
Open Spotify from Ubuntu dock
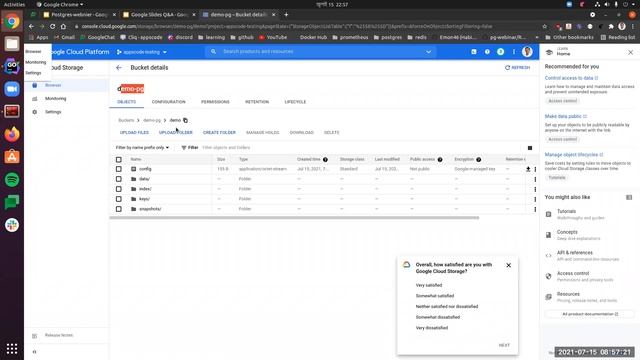point(12,180)
